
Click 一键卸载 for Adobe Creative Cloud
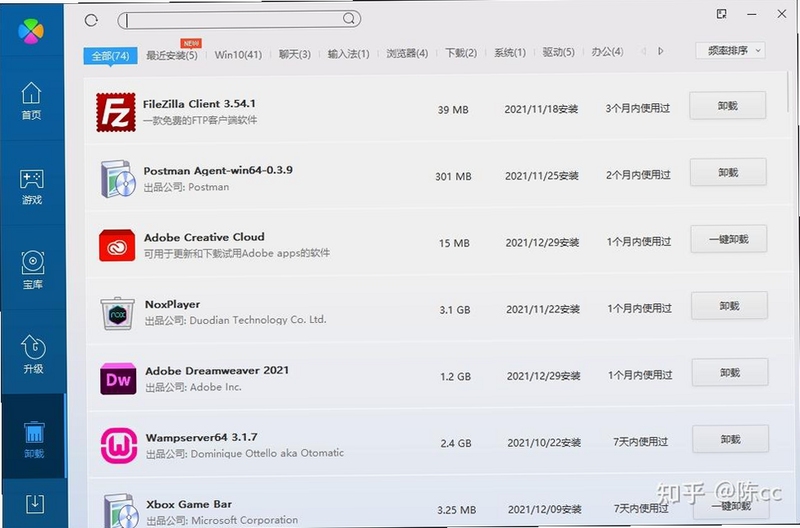[x=729, y=239]
